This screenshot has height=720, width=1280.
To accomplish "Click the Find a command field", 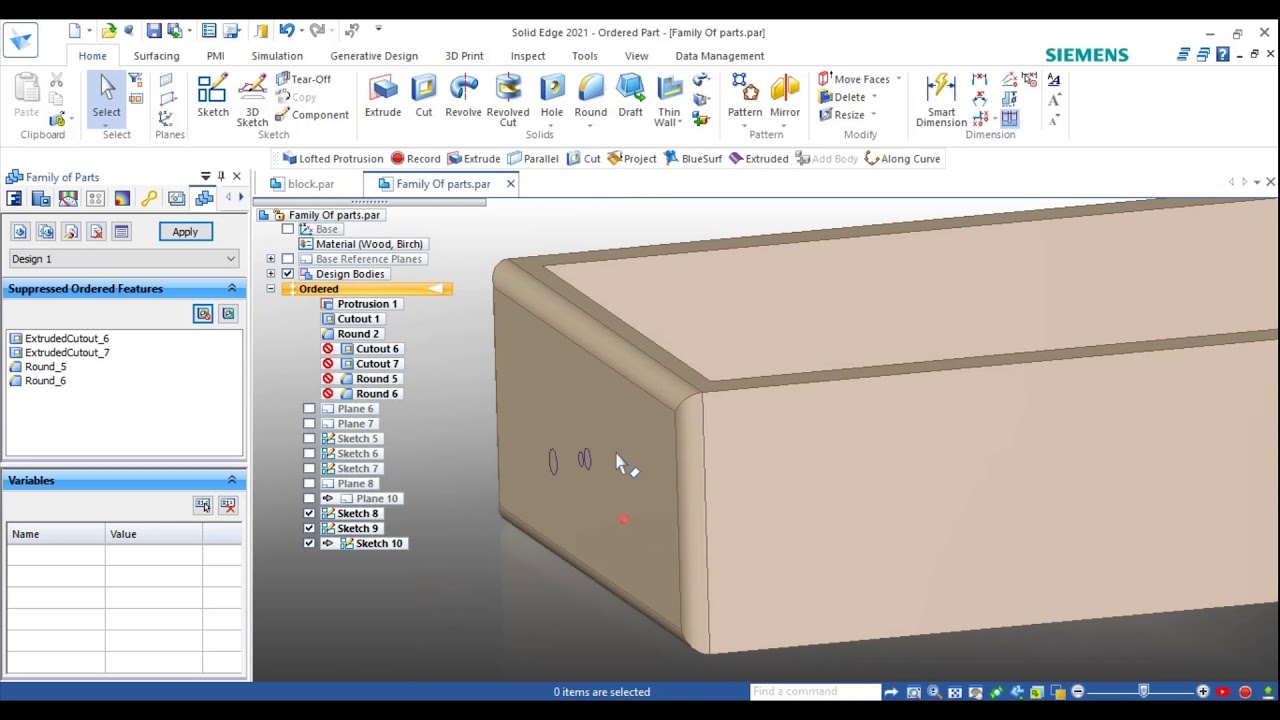I will [814, 692].
